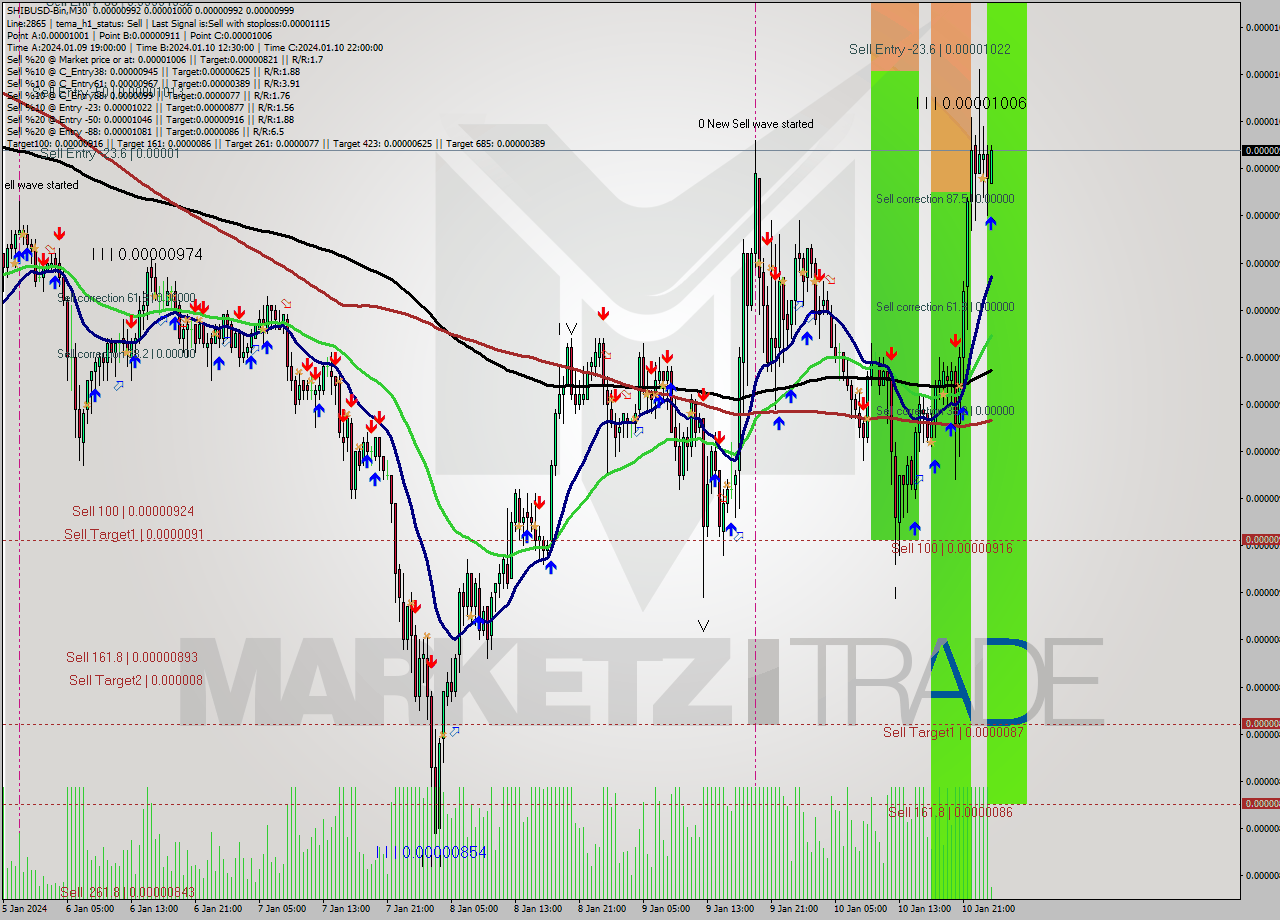Click the blue 'I I I 0.00000854' label
This screenshot has height=920, width=1280.
(431, 852)
